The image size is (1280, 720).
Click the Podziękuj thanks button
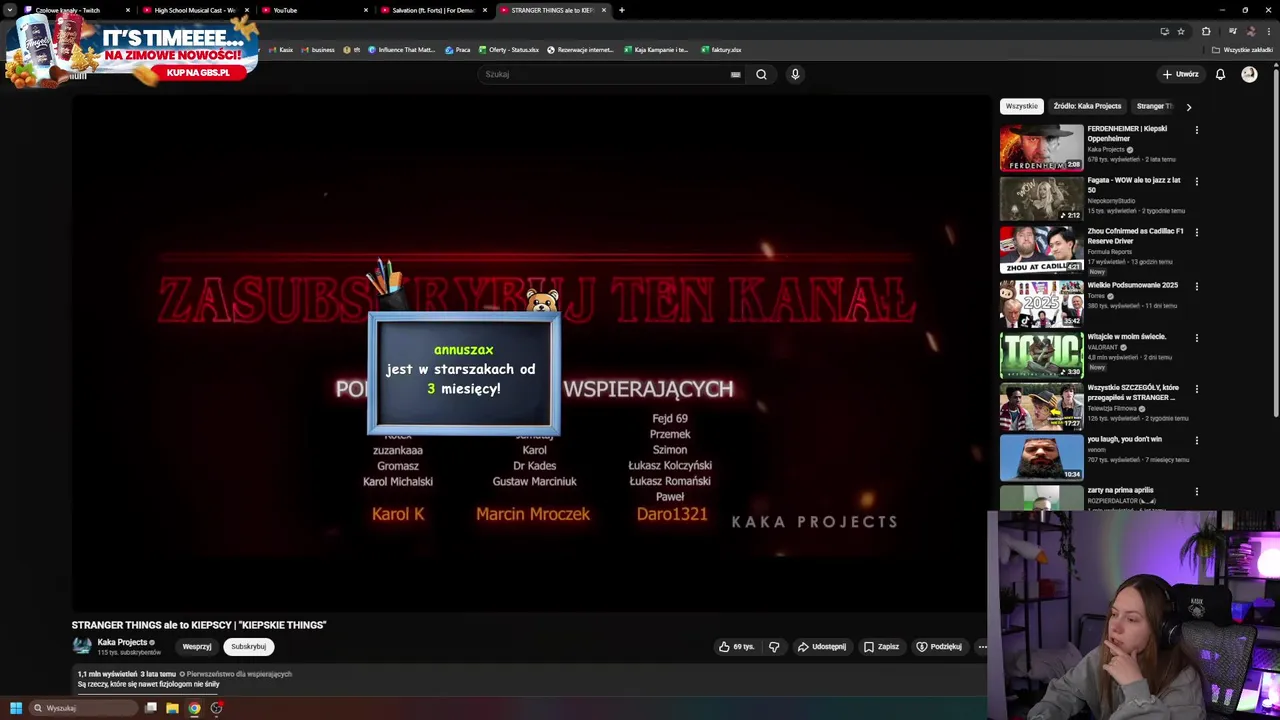click(939, 647)
